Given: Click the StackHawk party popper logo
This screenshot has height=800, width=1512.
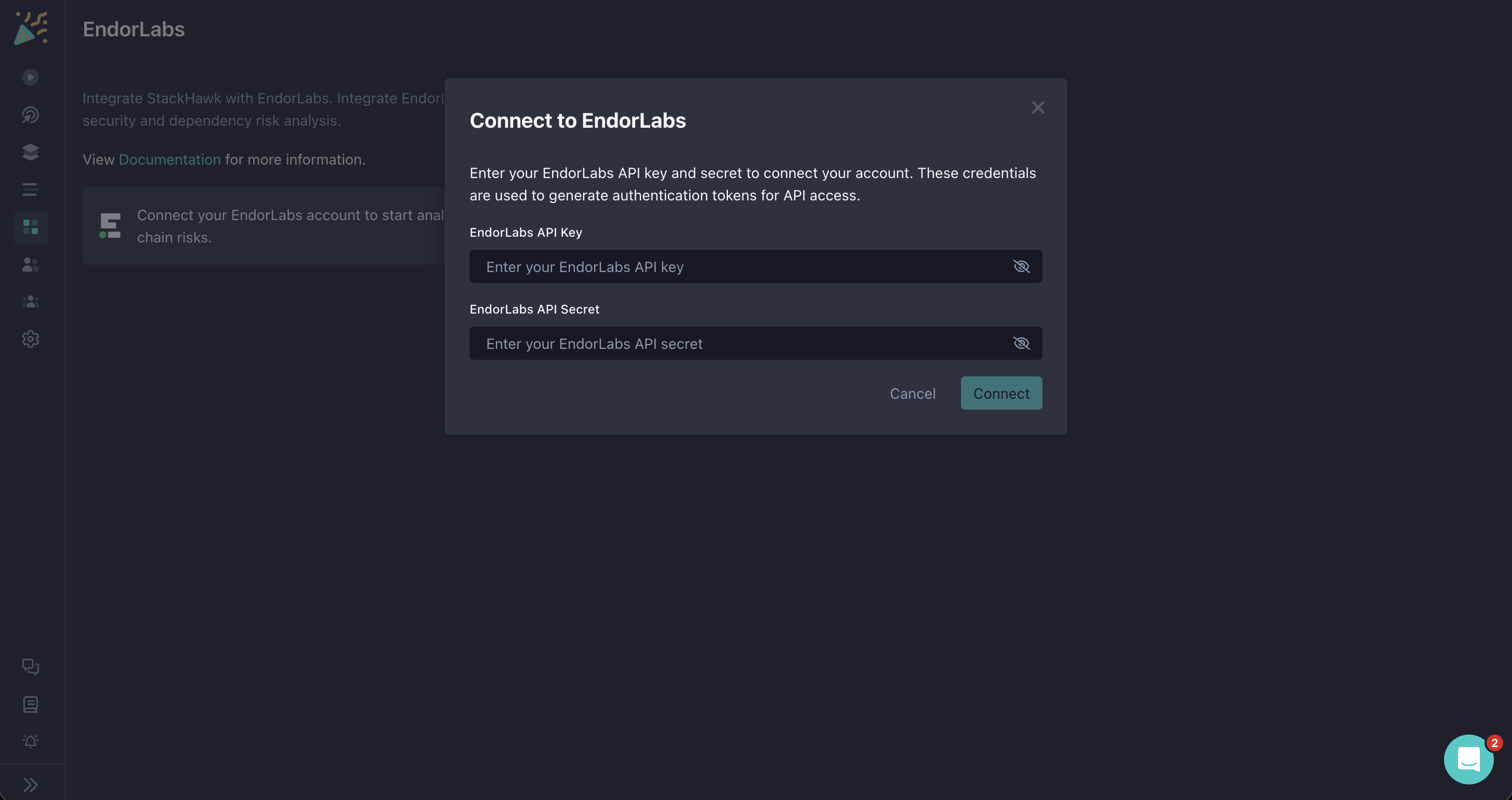Looking at the screenshot, I should (x=31, y=28).
